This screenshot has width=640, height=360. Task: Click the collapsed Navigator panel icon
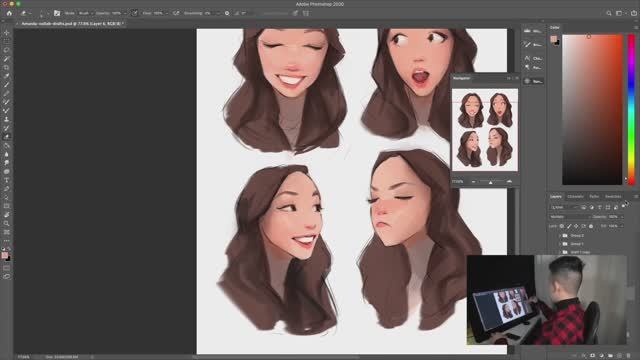pyautogui.click(x=527, y=81)
